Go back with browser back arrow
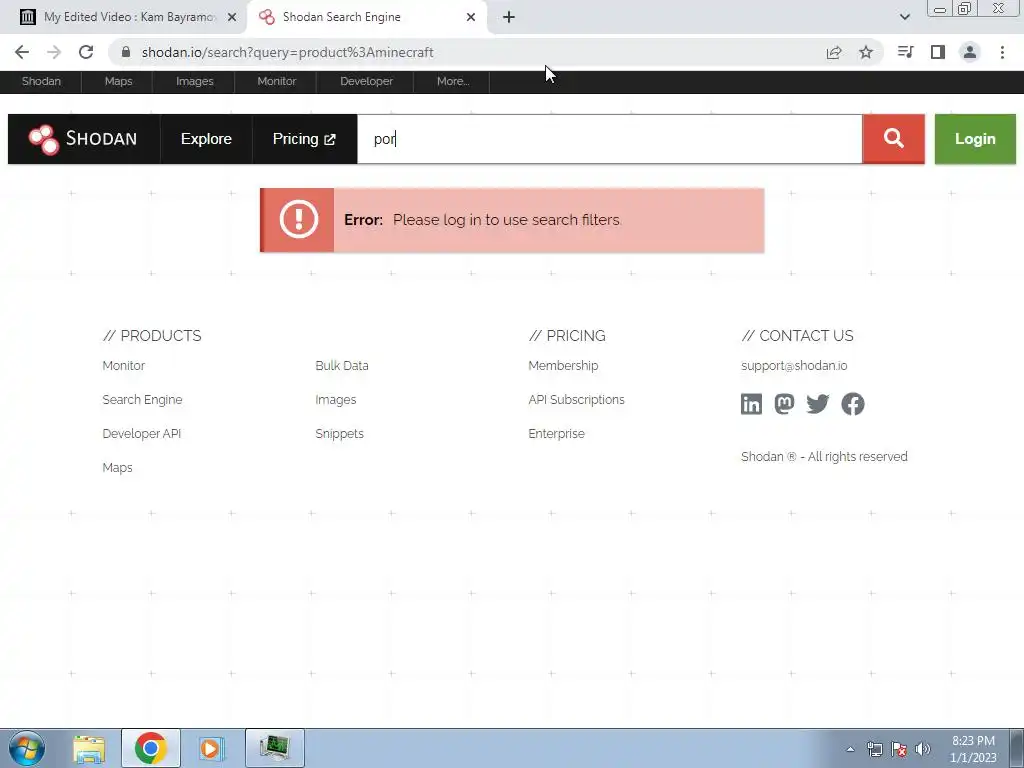Screen dimensions: 1024x768 (x=22, y=52)
